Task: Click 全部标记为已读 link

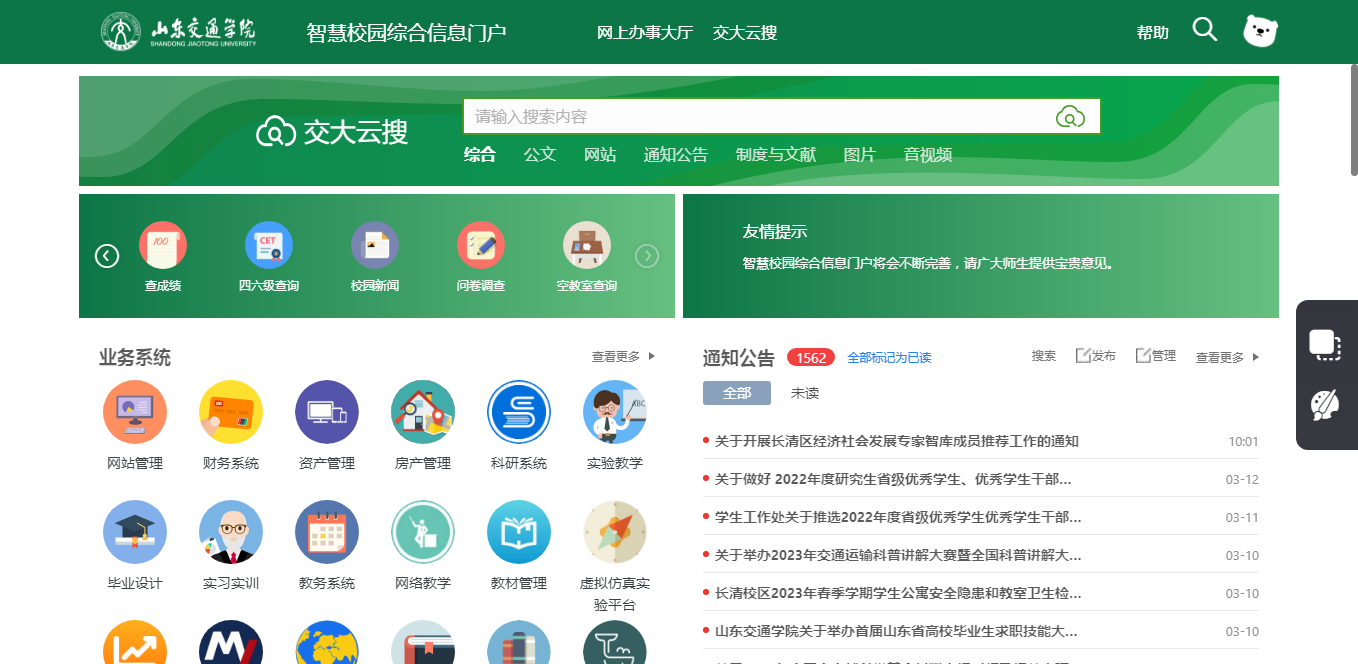Action: click(x=889, y=357)
